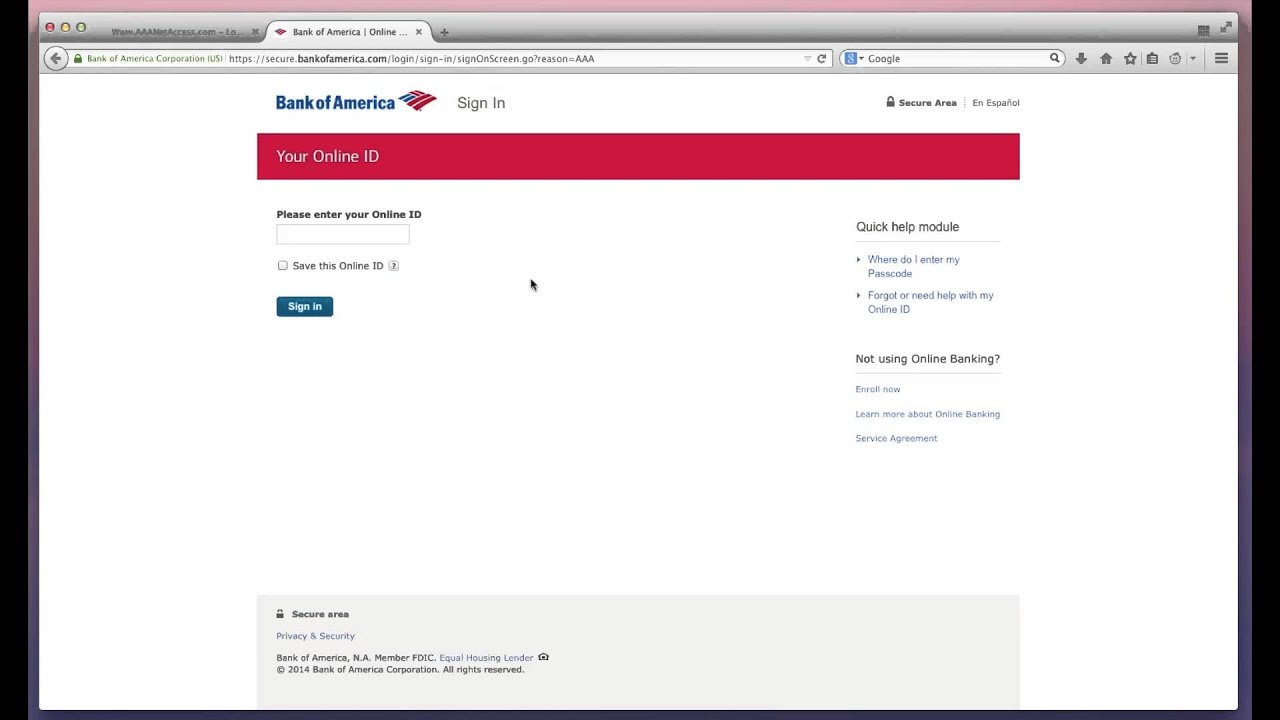Click Bank of America Corporation (US) identity label

point(155,59)
